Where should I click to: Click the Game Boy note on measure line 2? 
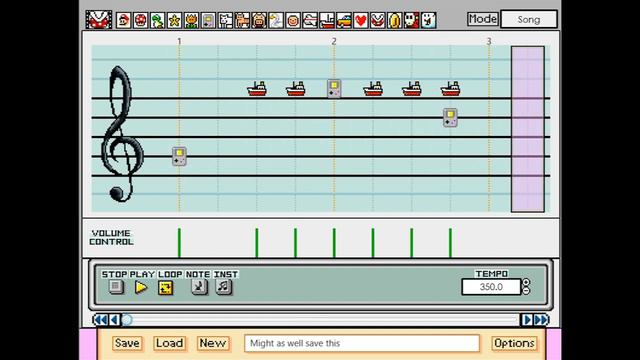(334, 89)
